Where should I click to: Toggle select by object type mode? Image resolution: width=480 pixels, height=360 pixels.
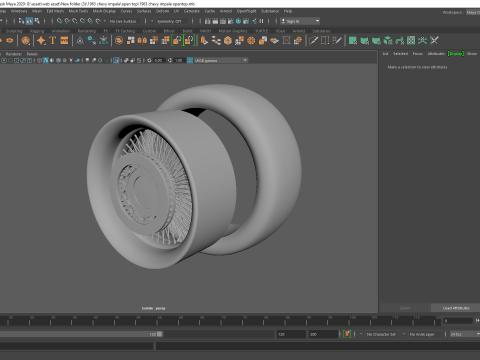[29, 21]
